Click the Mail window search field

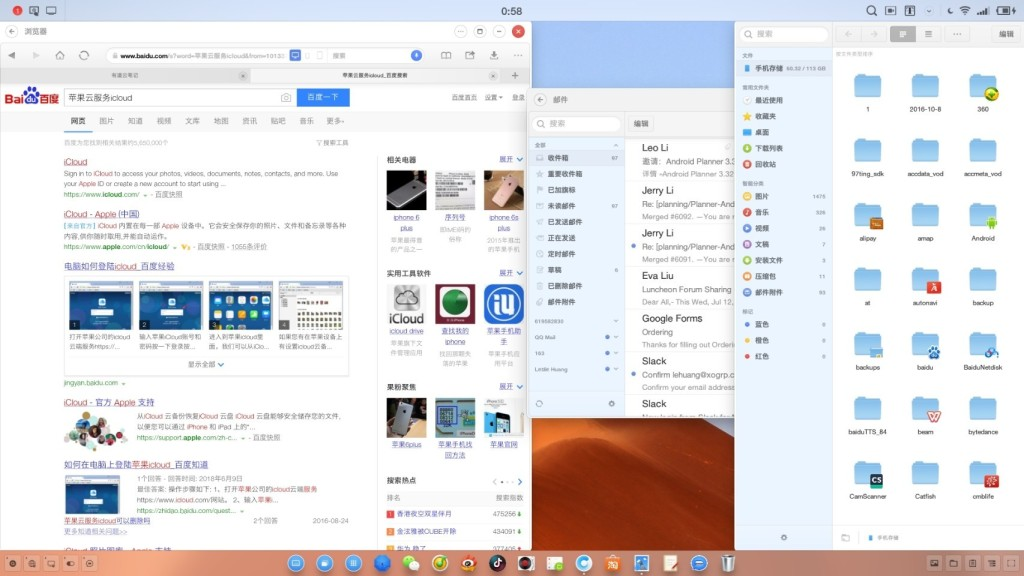[577, 123]
